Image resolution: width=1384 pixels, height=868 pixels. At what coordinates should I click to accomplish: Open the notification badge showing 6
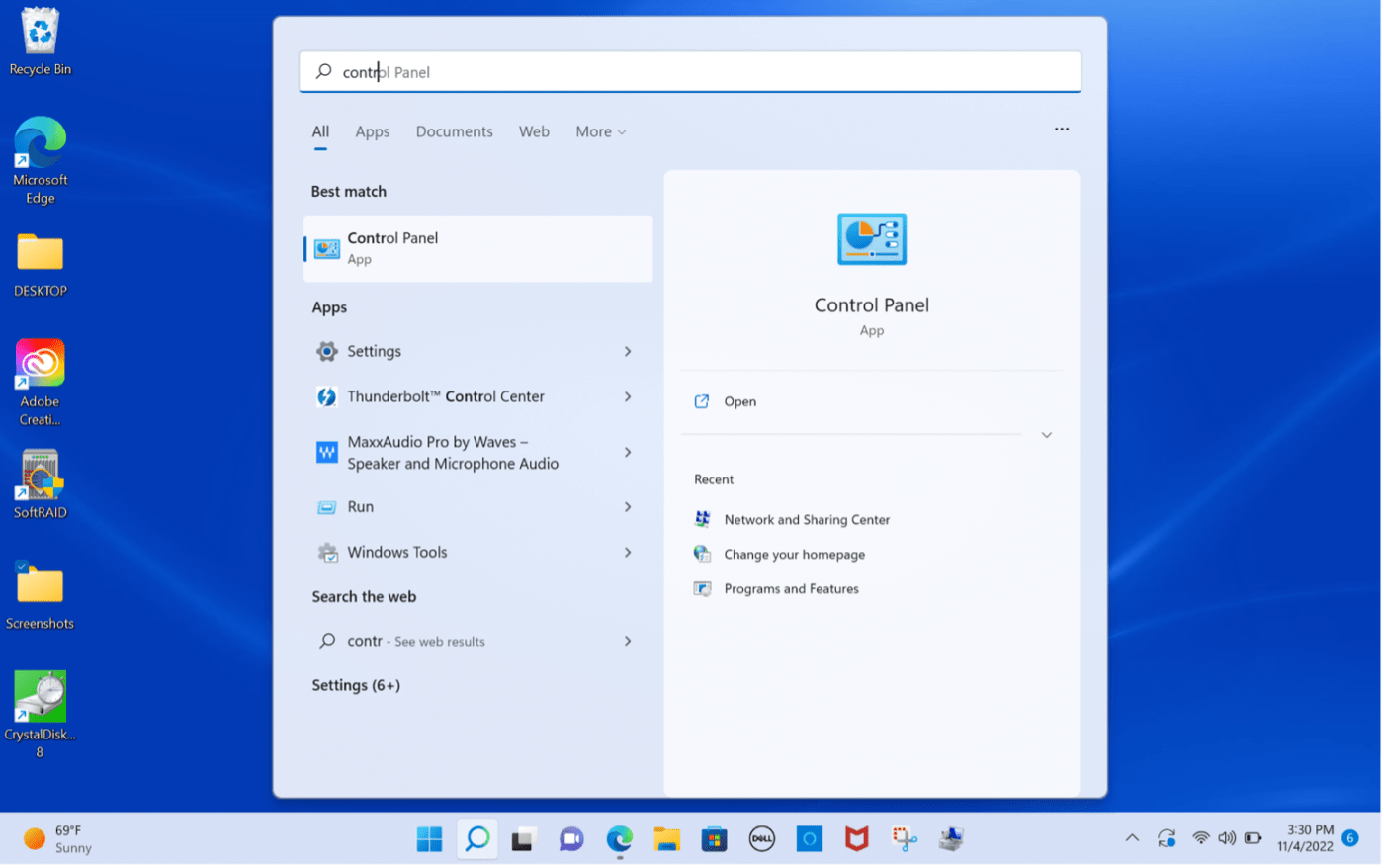tap(1352, 839)
